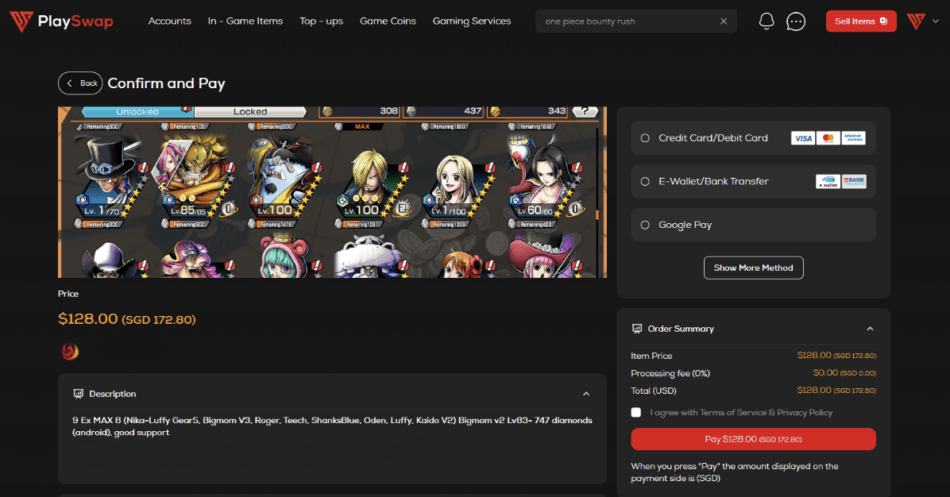Select Credit Card/Debit Card payment option
This screenshot has width=950, height=497.
645,138
